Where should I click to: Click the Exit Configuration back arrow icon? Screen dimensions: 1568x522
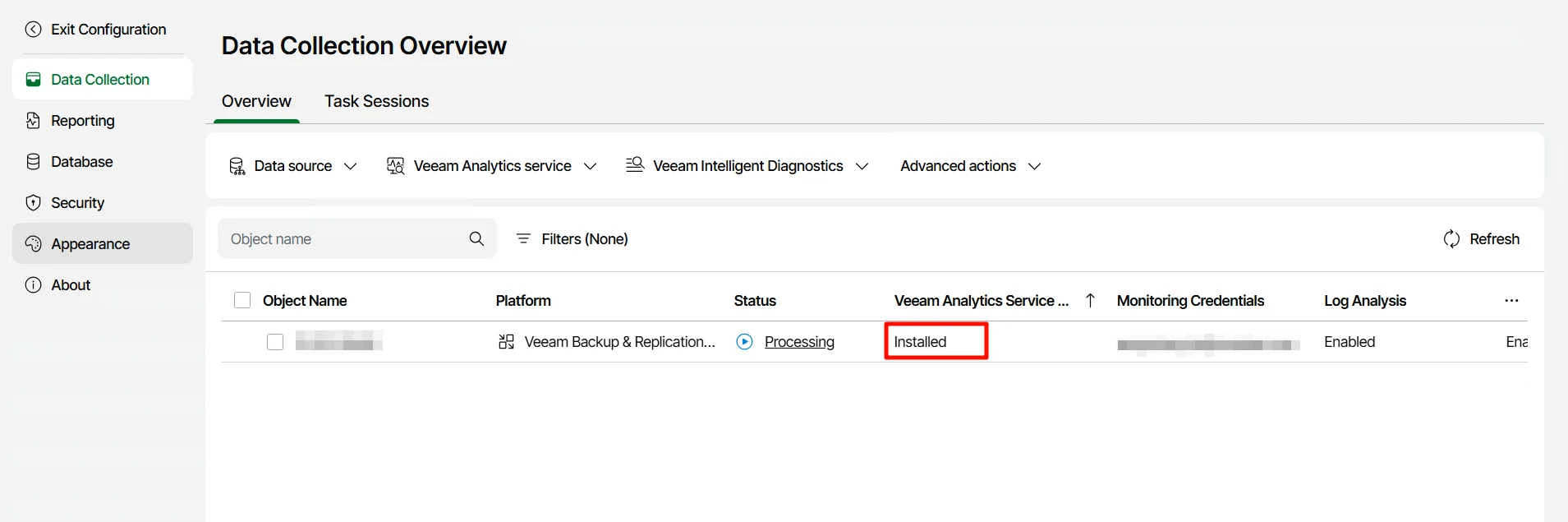(33, 30)
